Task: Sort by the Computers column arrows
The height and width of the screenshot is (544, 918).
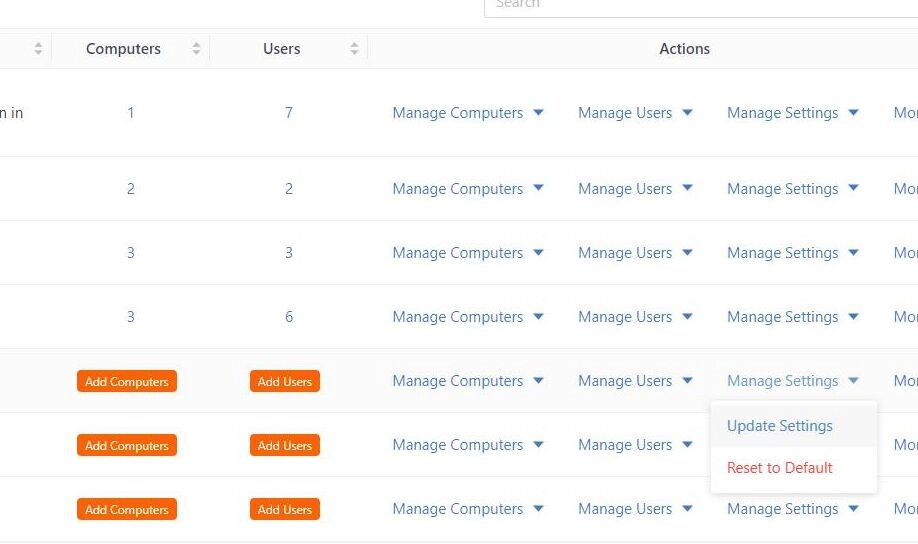Action: (196, 49)
